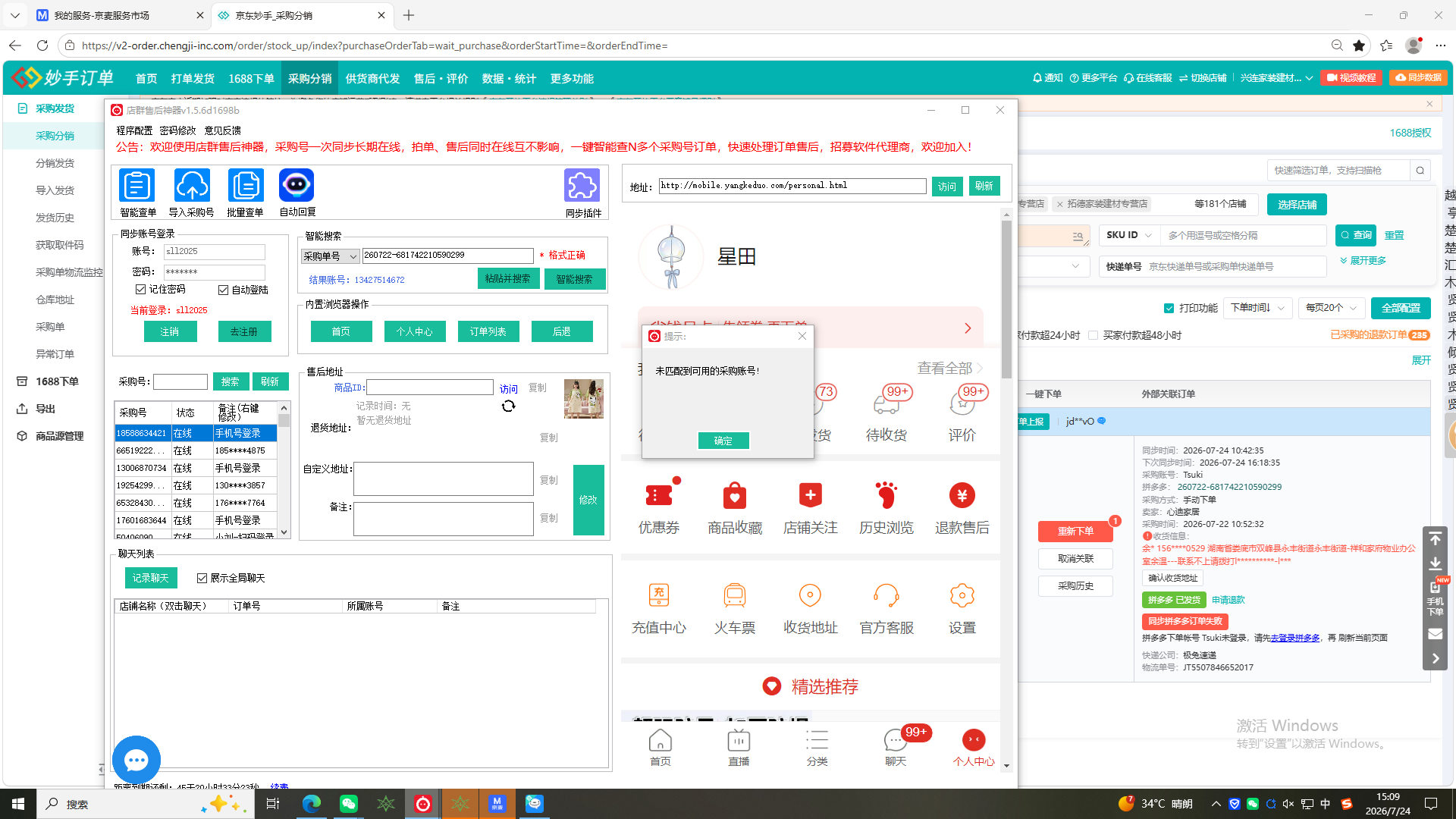
Task: Open the 每页20个 page size dropdown
Action: pyautogui.click(x=1332, y=308)
